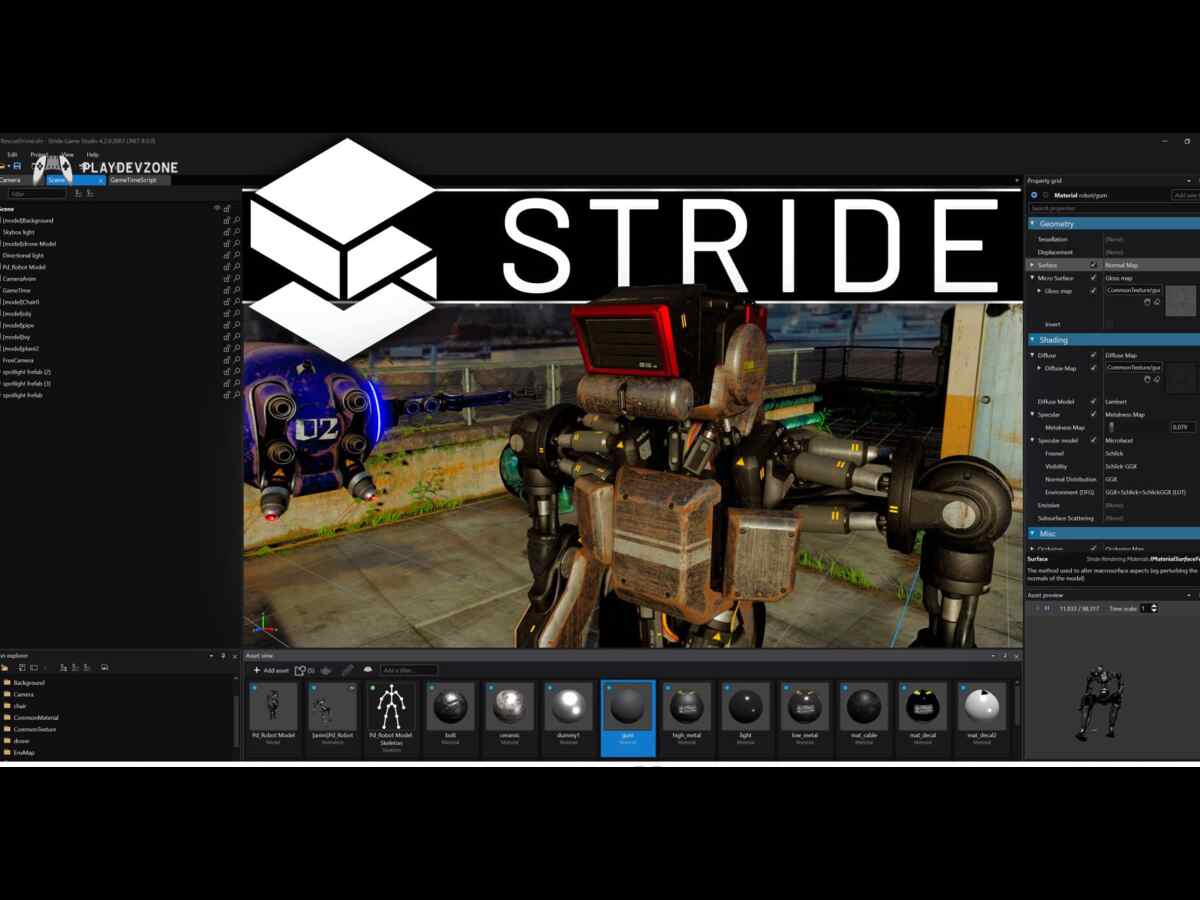
Task: Click the Time scale stepper
Action: (x=1156, y=608)
